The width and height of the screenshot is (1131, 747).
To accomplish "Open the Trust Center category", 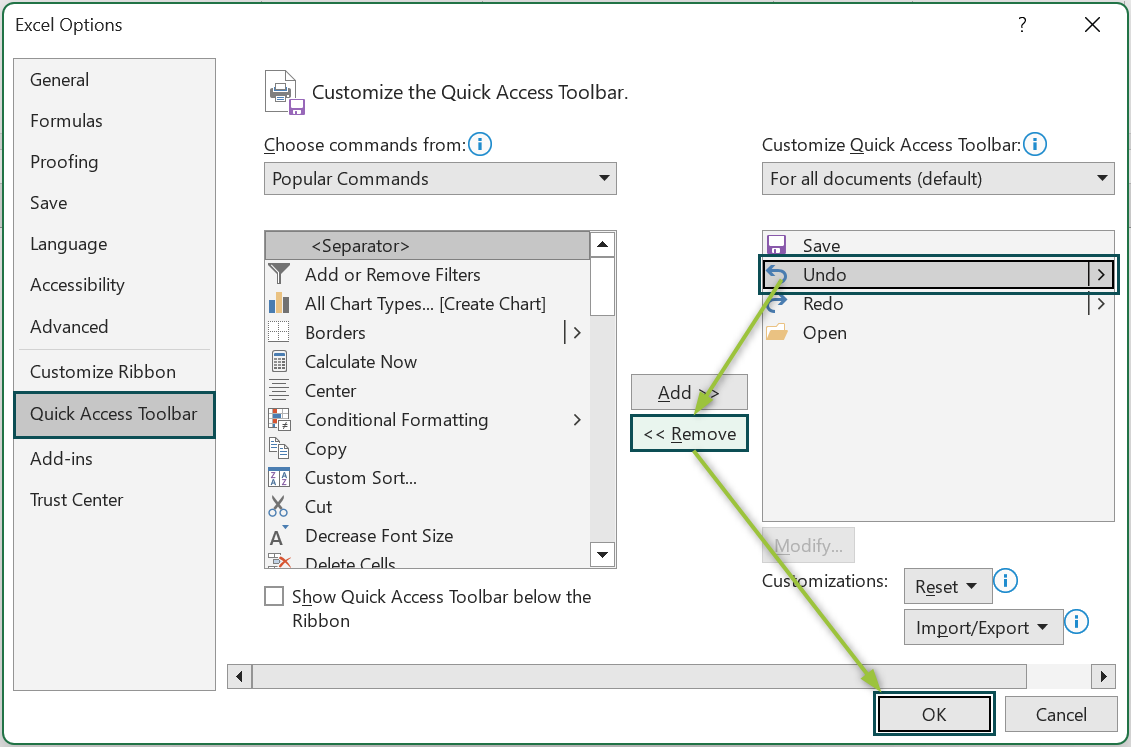I will tap(115, 500).
